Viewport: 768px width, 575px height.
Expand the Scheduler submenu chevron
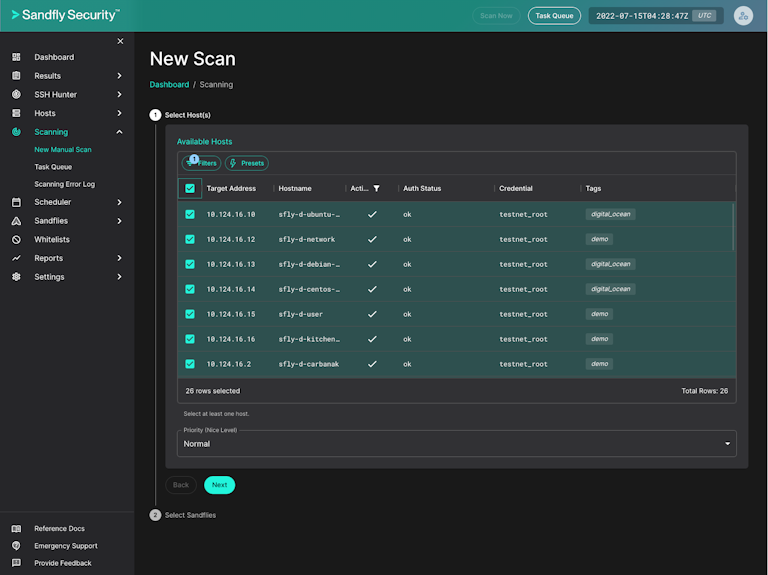pos(120,202)
